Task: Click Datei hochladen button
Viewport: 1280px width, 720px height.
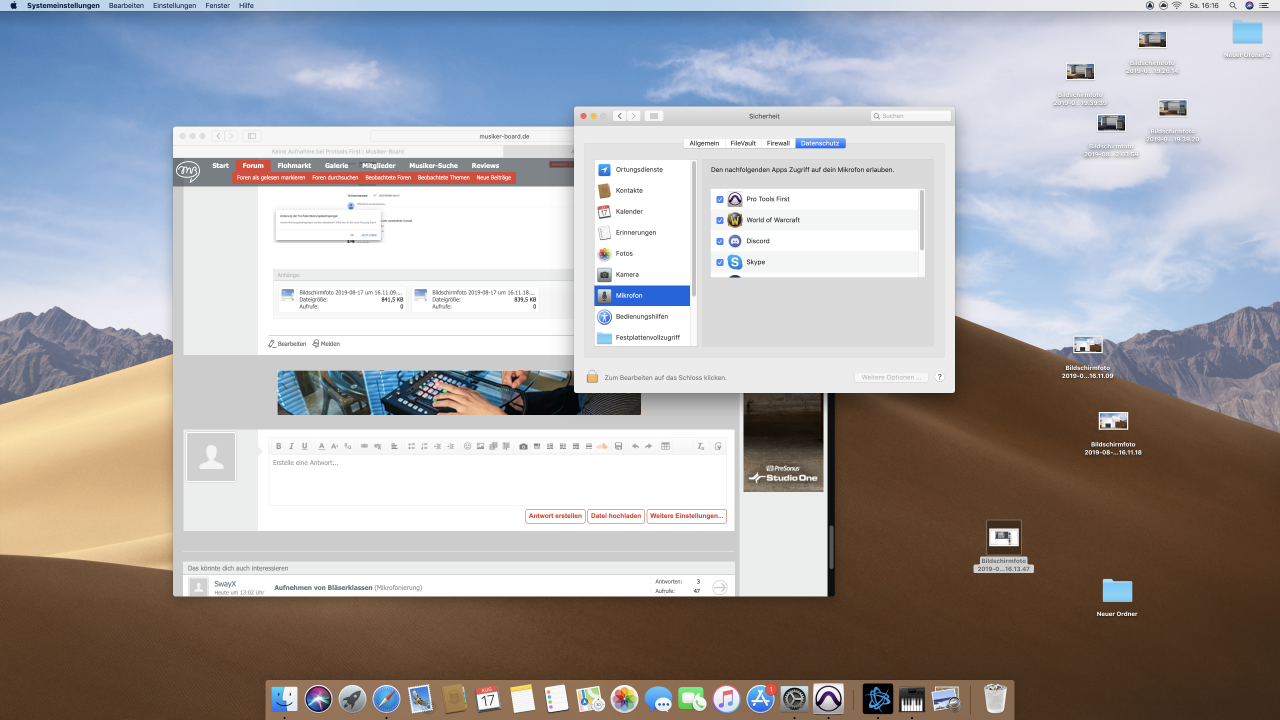Action: [x=615, y=516]
